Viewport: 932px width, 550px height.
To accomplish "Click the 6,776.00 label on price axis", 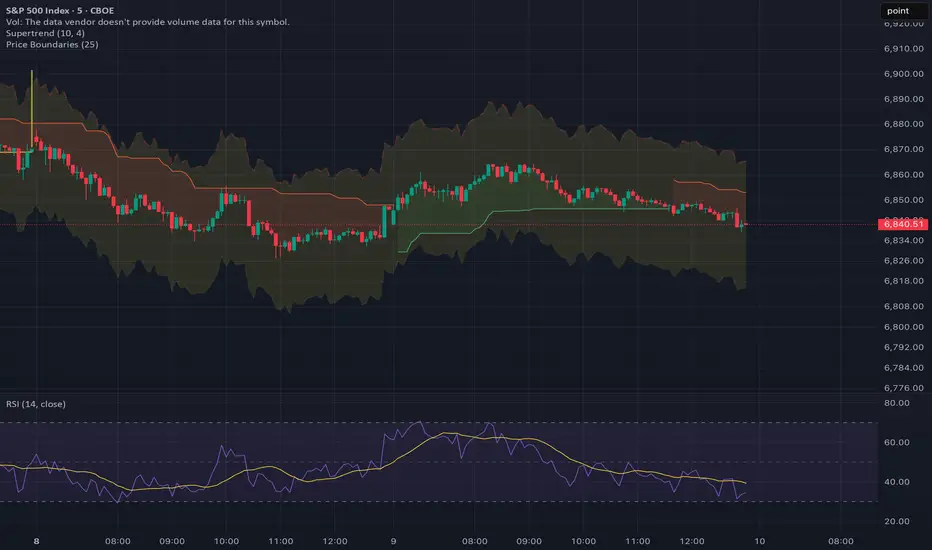I will tap(902, 388).
